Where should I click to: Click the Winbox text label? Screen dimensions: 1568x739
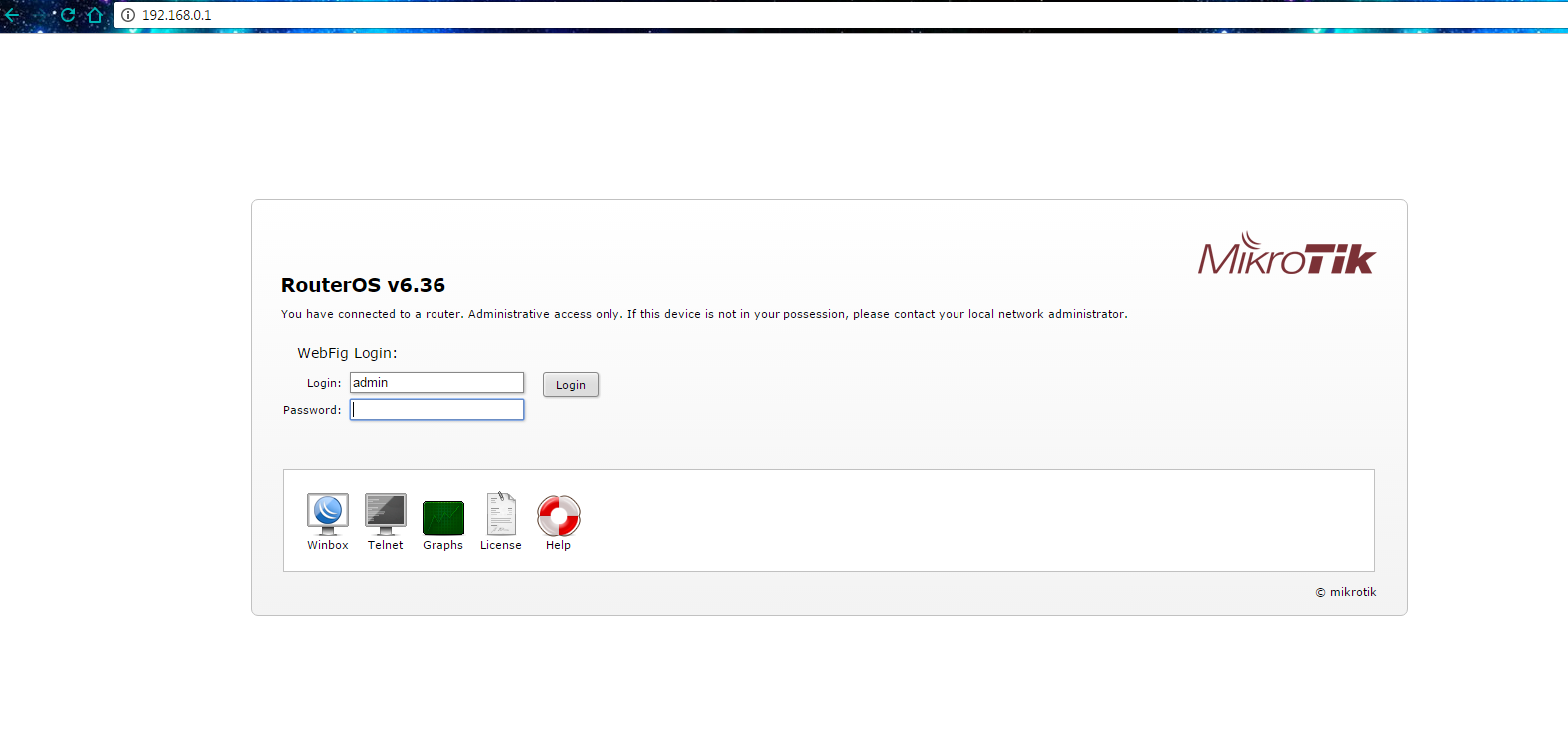tap(328, 545)
